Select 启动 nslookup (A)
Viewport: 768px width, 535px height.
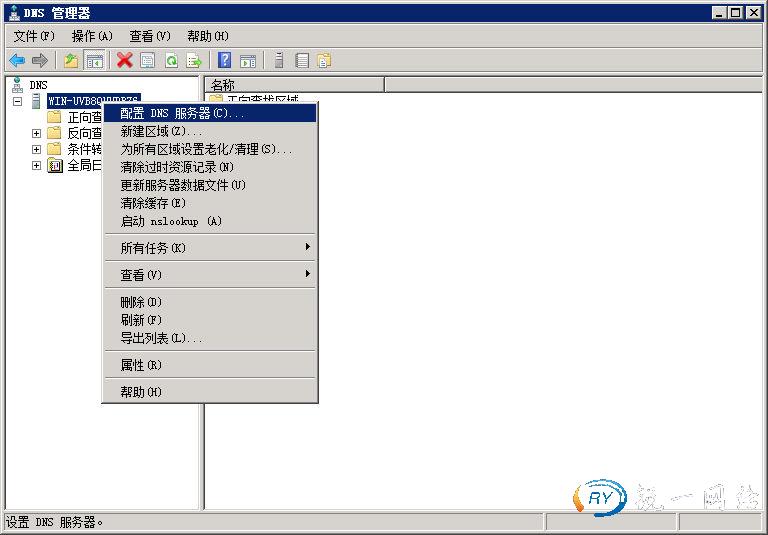(210, 221)
